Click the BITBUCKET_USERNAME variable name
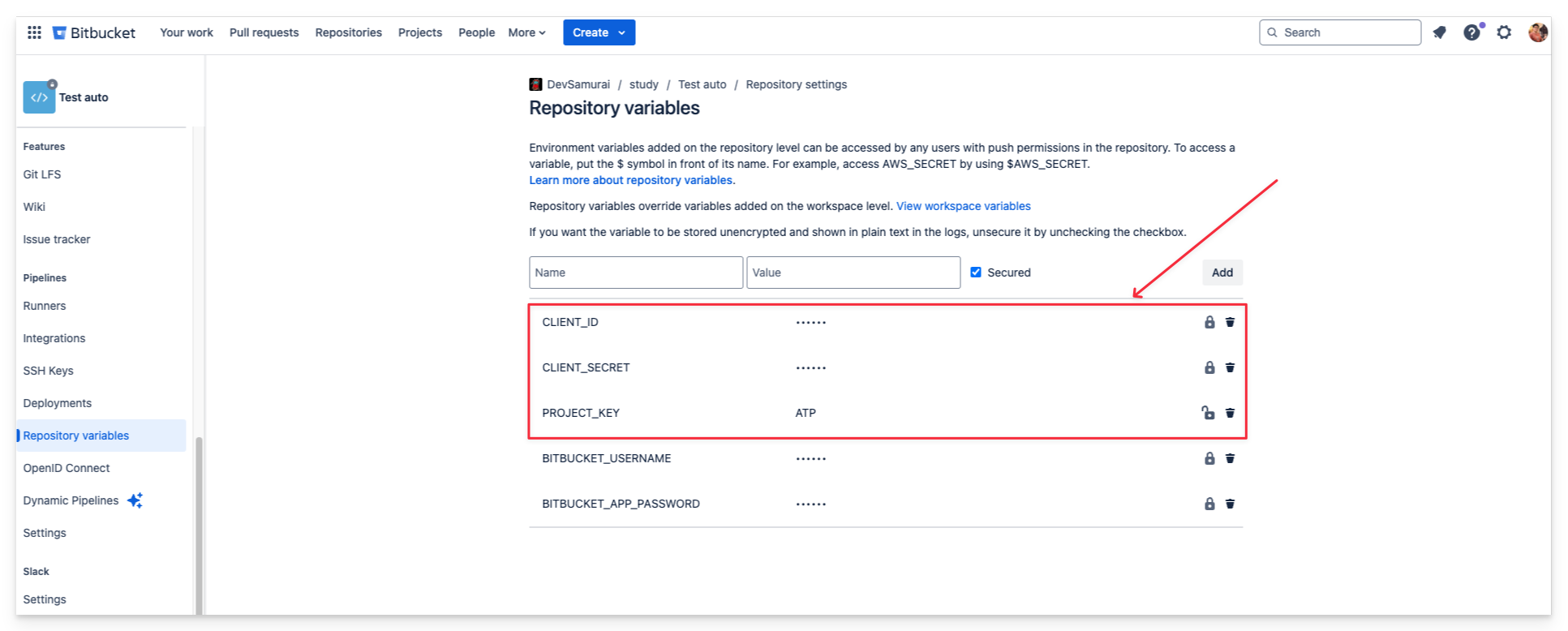The image size is (1568, 631). coord(607,458)
